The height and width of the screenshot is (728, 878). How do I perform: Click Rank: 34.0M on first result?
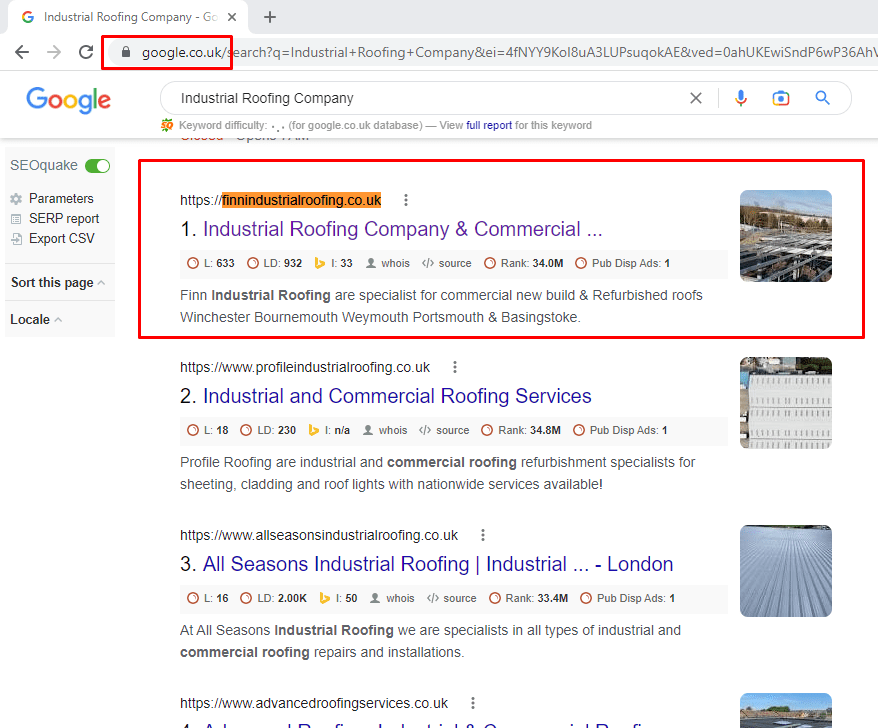[x=524, y=263]
